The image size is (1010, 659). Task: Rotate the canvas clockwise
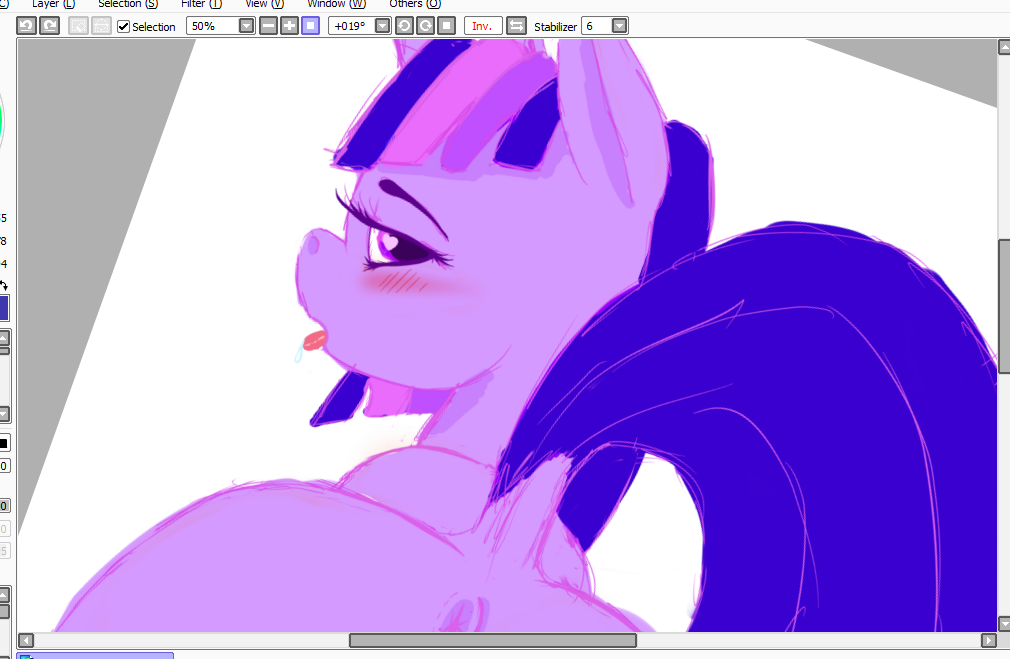click(x=425, y=26)
